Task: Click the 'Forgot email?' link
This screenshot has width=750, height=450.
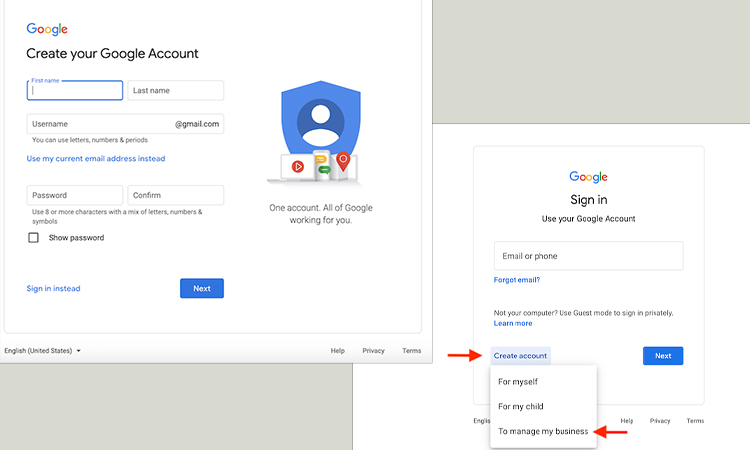Action: click(517, 280)
